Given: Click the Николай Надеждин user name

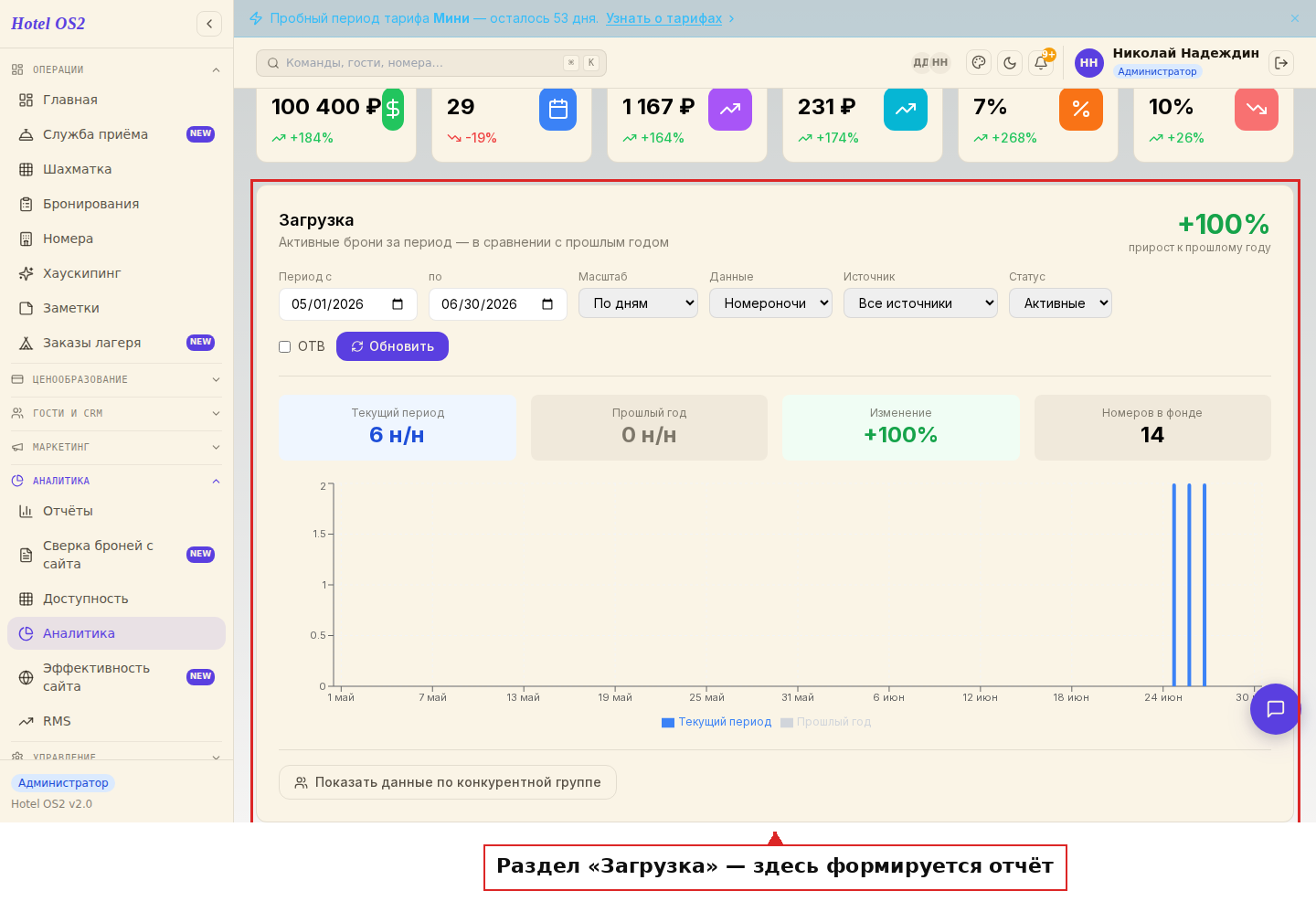Looking at the screenshot, I should [x=1185, y=53].
